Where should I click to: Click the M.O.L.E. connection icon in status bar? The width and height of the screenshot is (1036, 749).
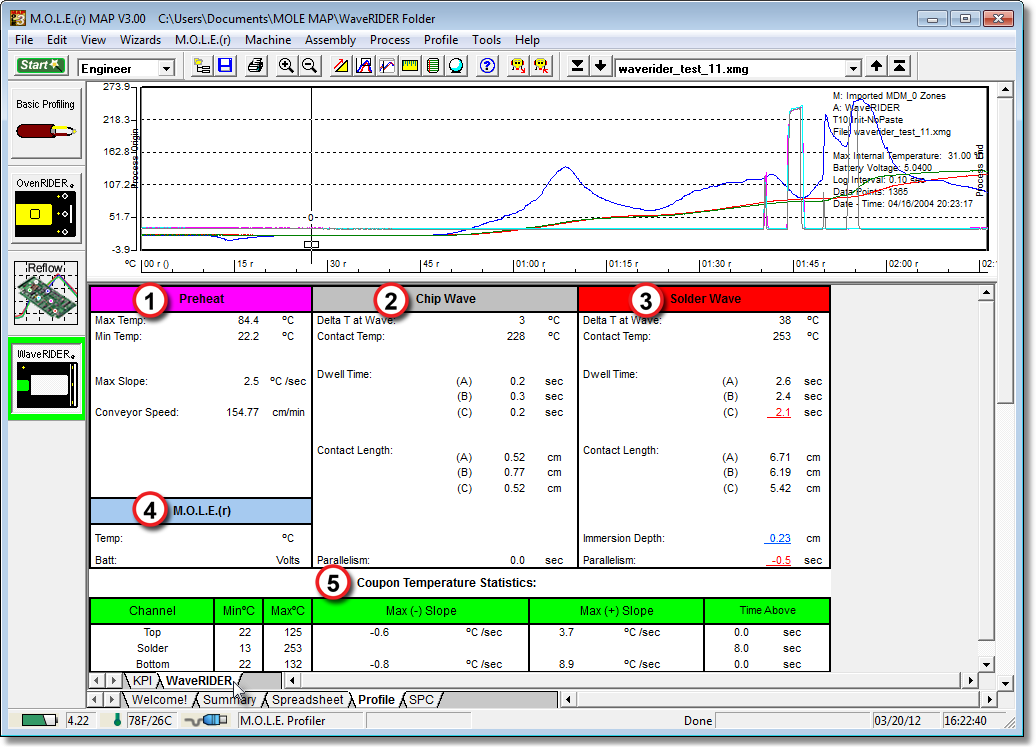tap(206, 720)
